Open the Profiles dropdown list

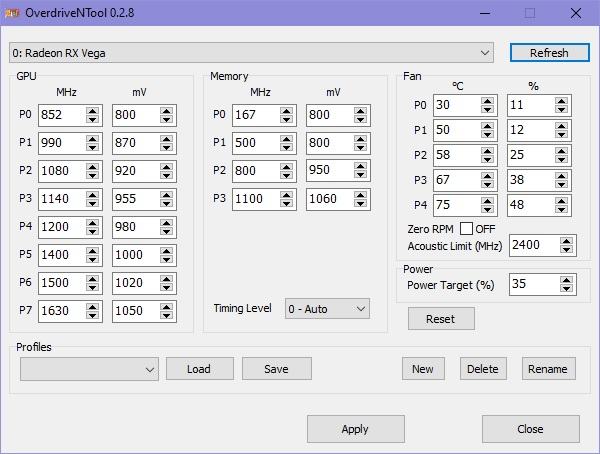pyautogui.click(x=89, y=369)
